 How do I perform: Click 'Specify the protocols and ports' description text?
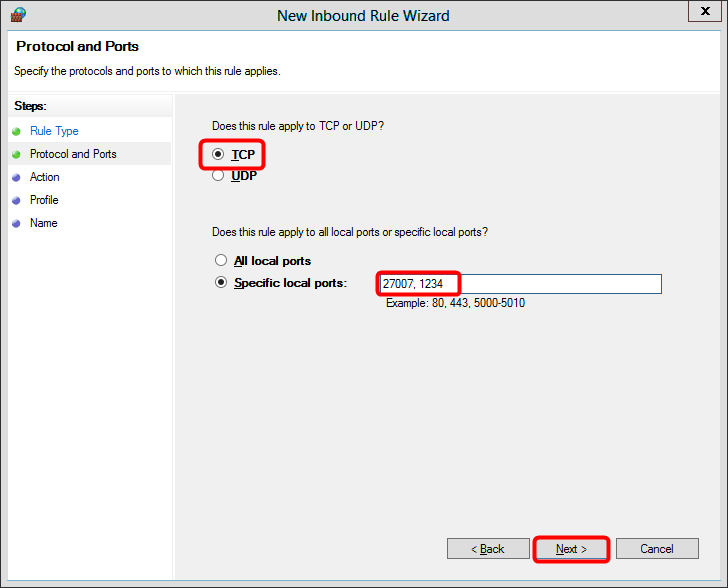(x=147, y=71)
